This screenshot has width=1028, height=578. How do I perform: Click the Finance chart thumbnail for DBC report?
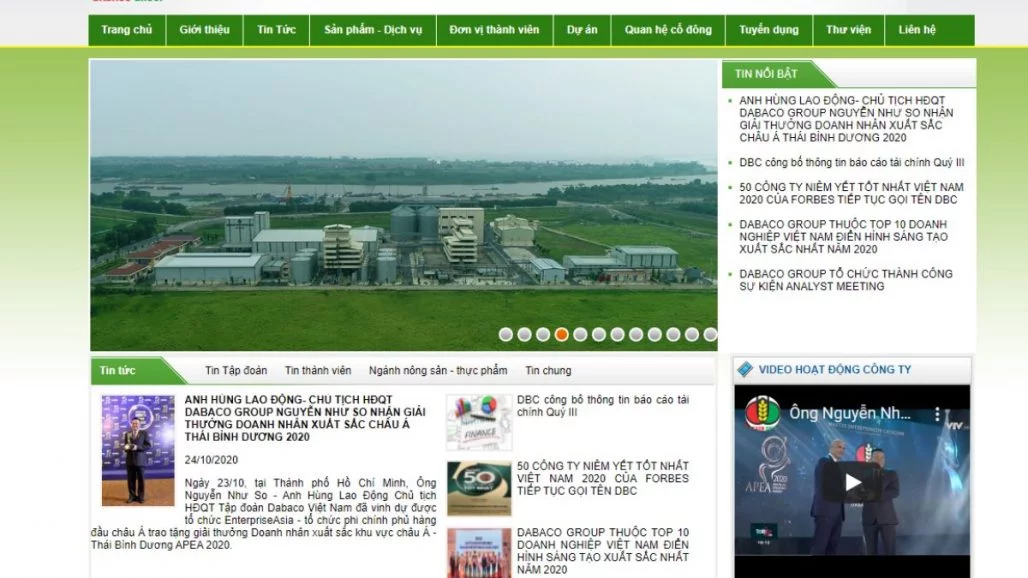(x=479, y=423)
